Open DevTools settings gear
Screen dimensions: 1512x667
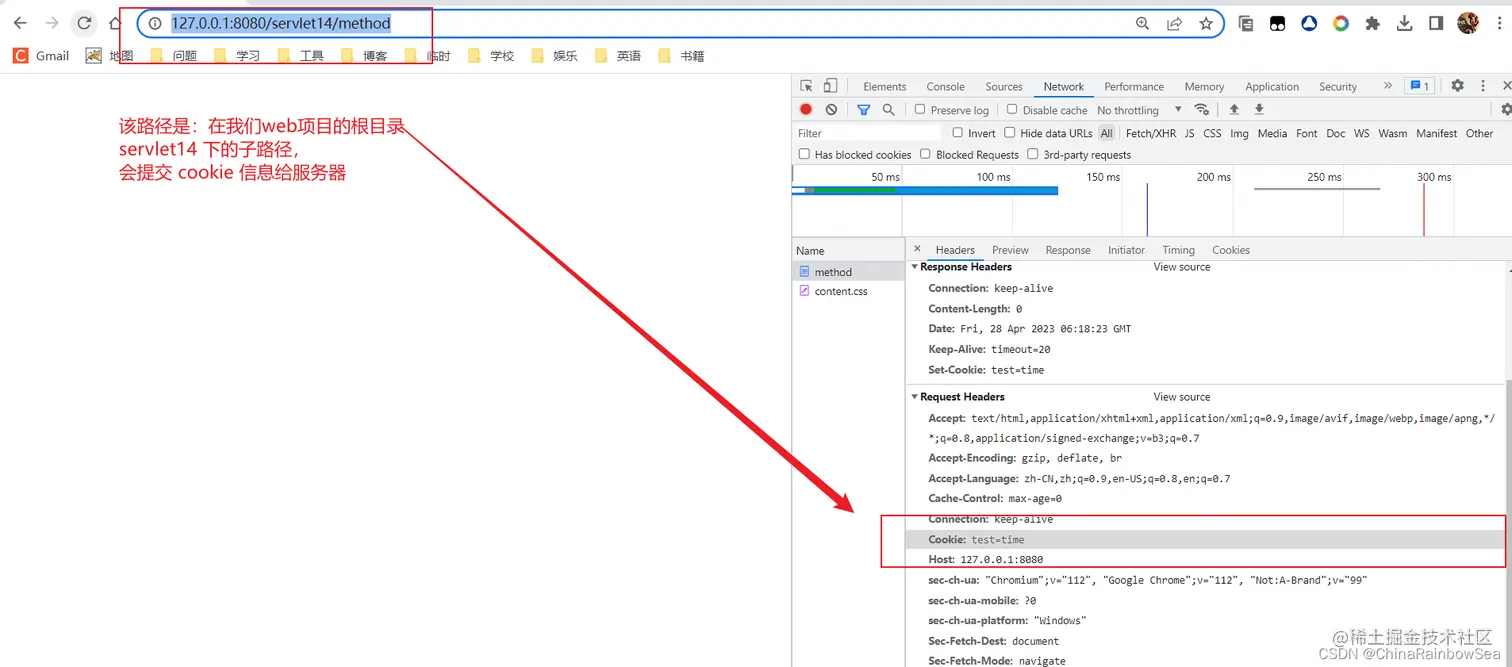(x=1457, y=86)
